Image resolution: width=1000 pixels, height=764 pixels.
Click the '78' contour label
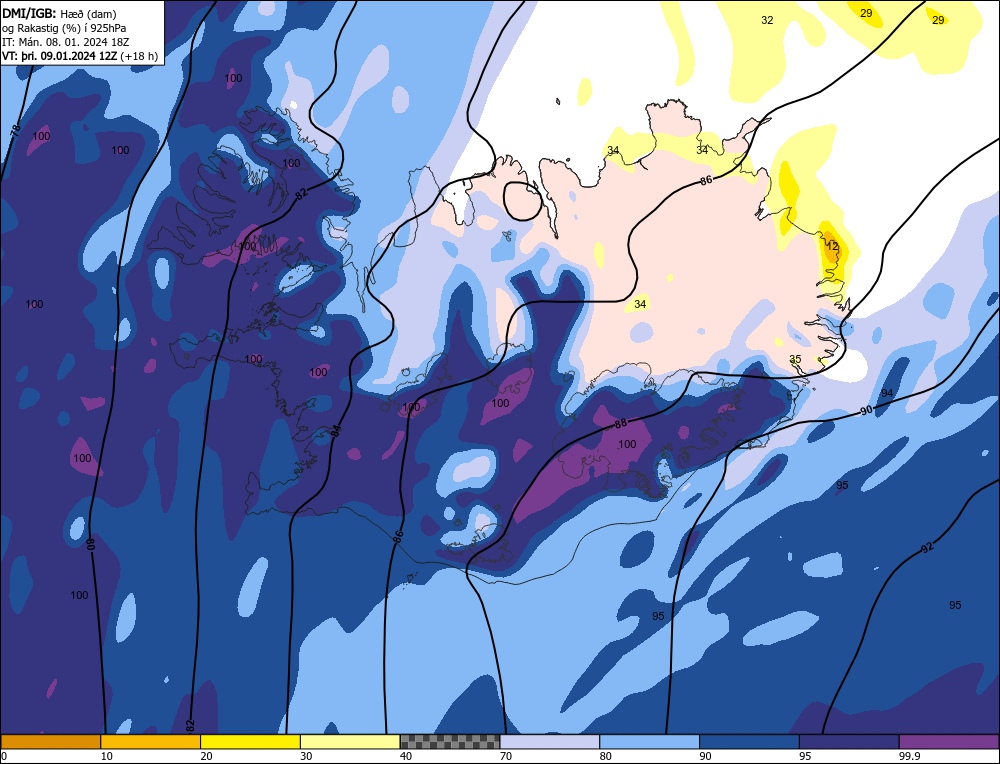point(16,129)
